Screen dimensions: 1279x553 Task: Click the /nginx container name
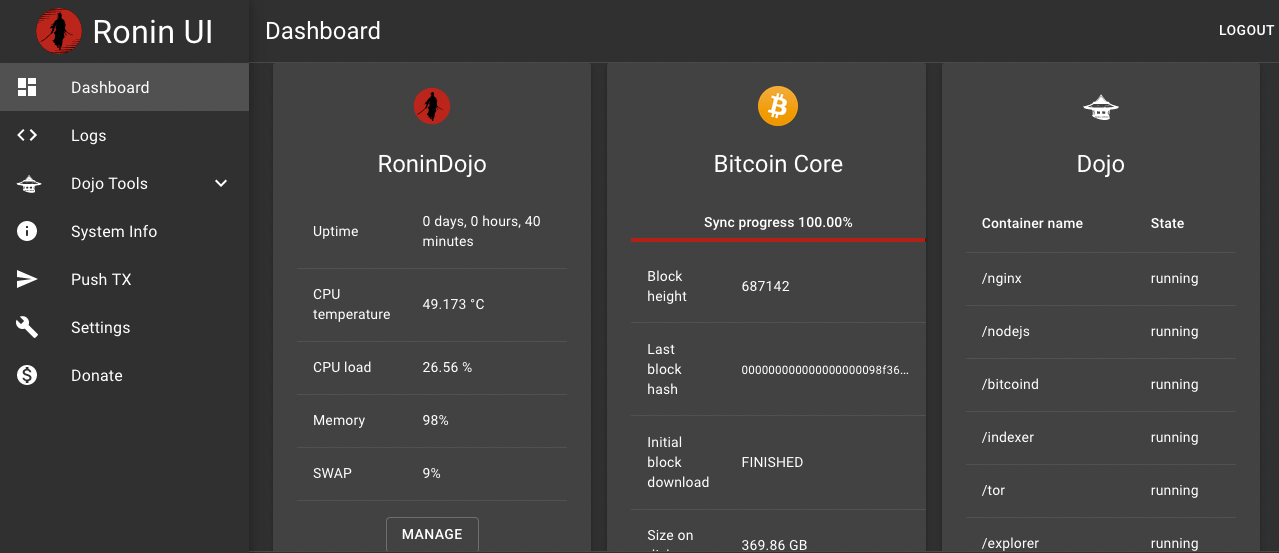[1002, 278]
